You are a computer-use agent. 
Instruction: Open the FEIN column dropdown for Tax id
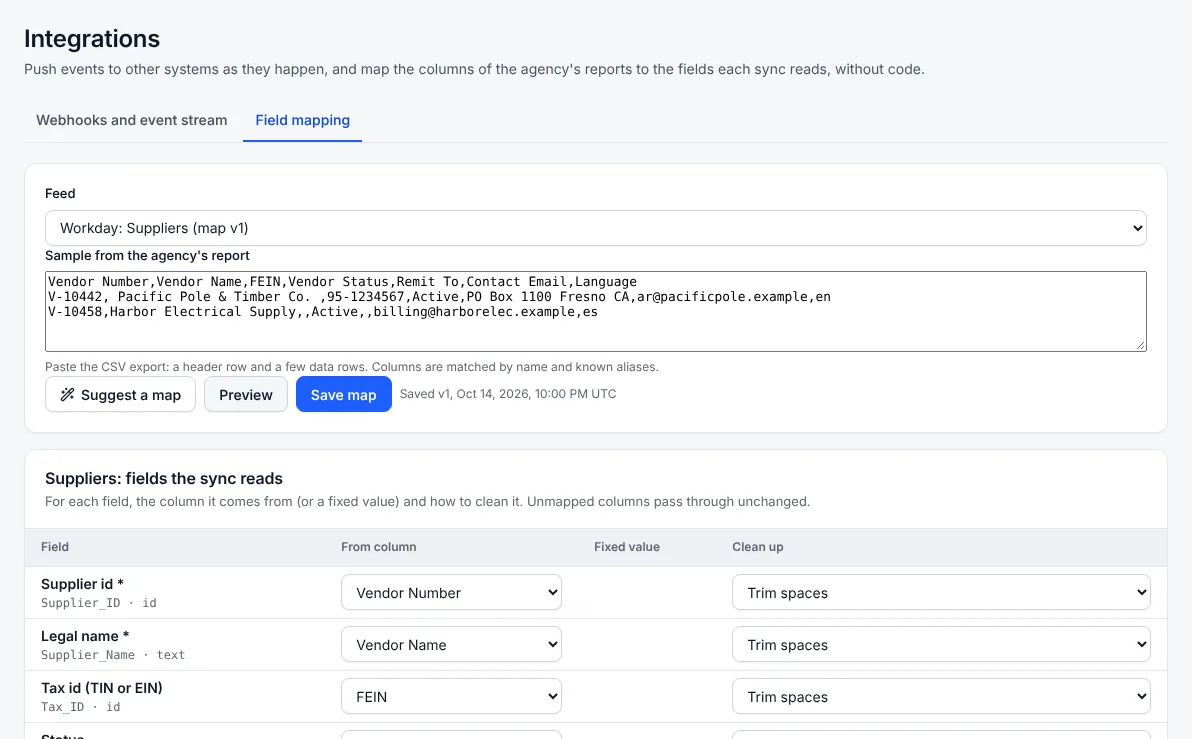point(451,696)
